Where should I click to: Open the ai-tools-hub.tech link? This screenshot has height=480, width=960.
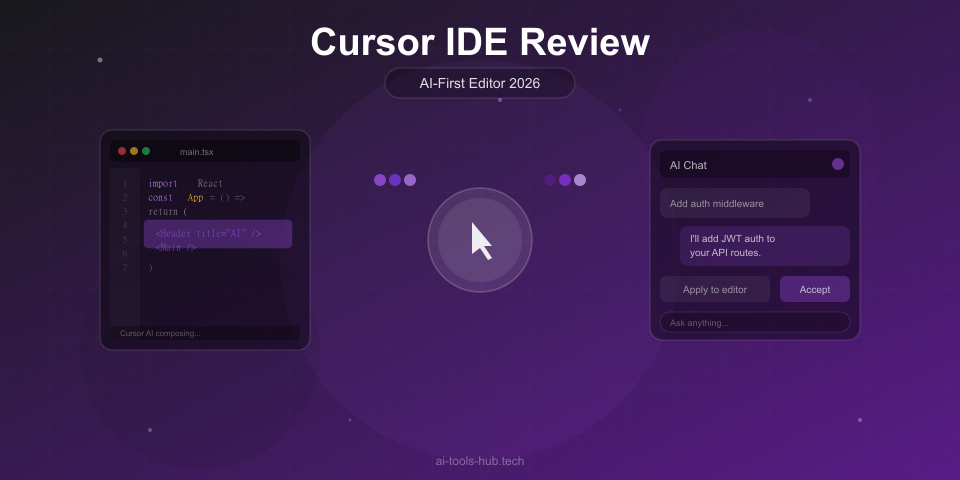[x=479, y=461]
